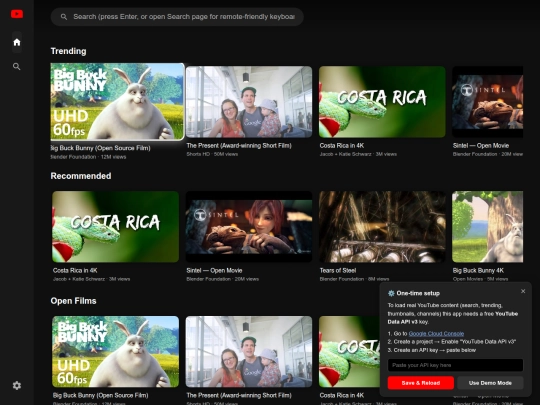Image resolution: width=540 pixels, height=405 pixels.
Task: Open Costa Rica thumbnail in Recommended
Action: (x=115, y=227)
